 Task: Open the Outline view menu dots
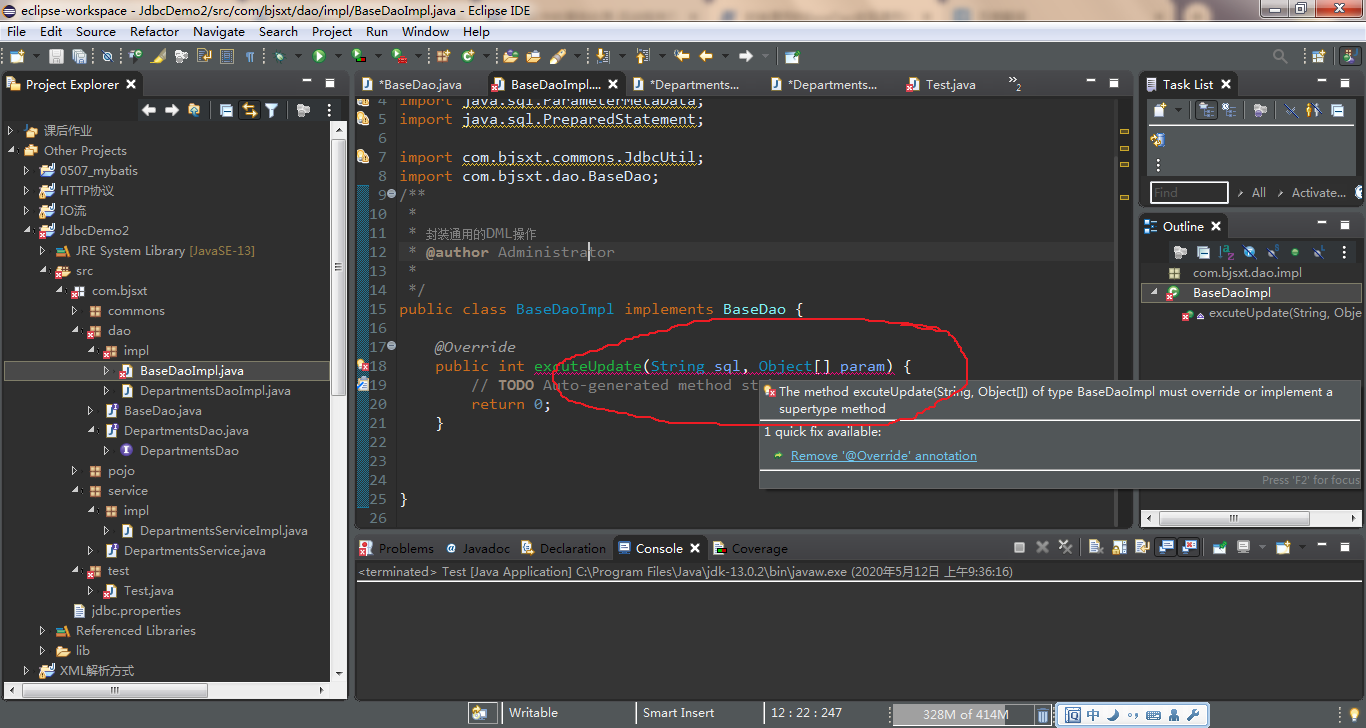1344,252
